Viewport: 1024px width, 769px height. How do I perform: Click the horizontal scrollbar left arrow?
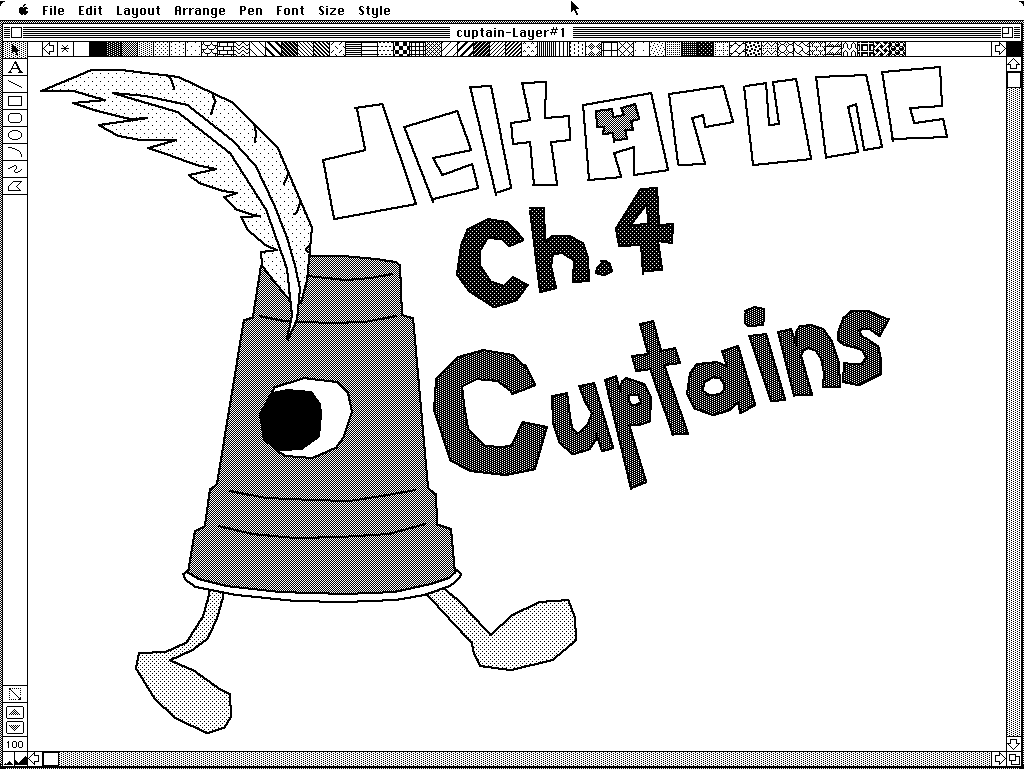36,759
